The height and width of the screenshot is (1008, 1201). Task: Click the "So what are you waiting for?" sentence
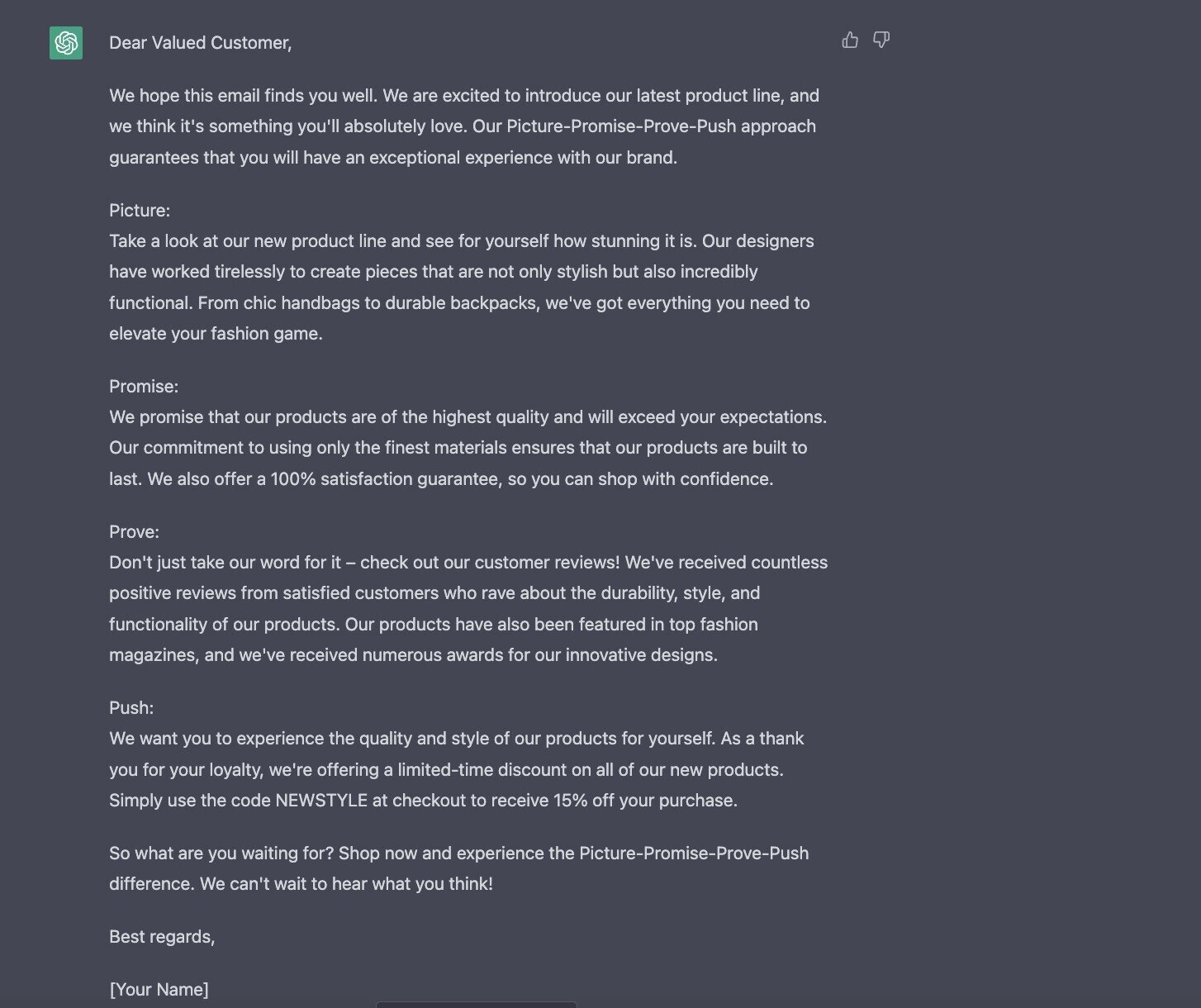click(221, 853)
